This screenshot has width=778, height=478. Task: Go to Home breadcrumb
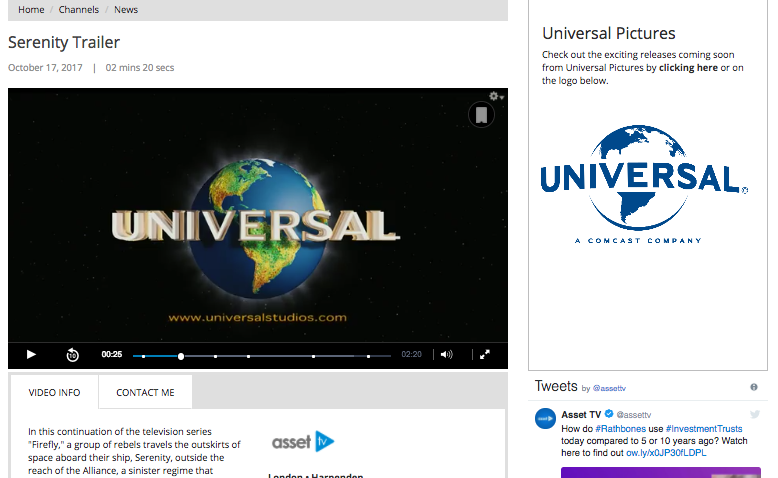pyautogui.click(x=31, y=9)
